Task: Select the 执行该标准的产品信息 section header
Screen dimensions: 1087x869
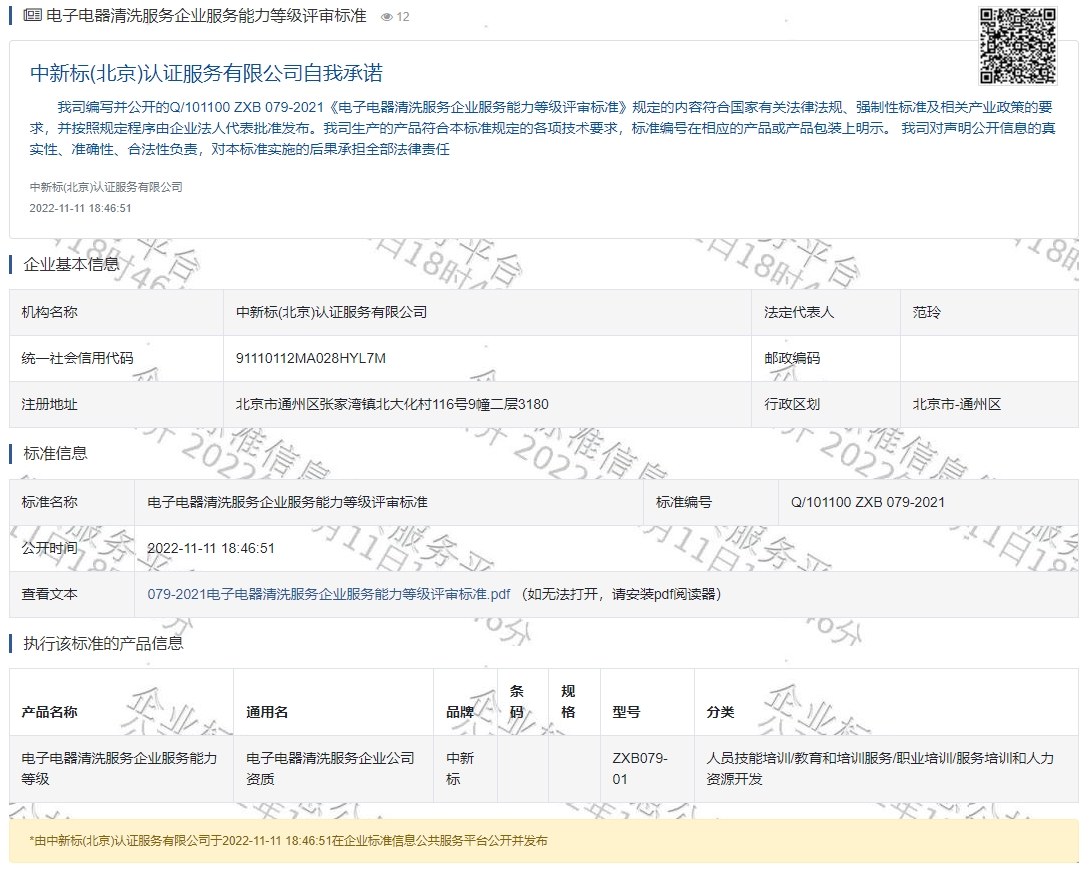Action: coord(103,643)
